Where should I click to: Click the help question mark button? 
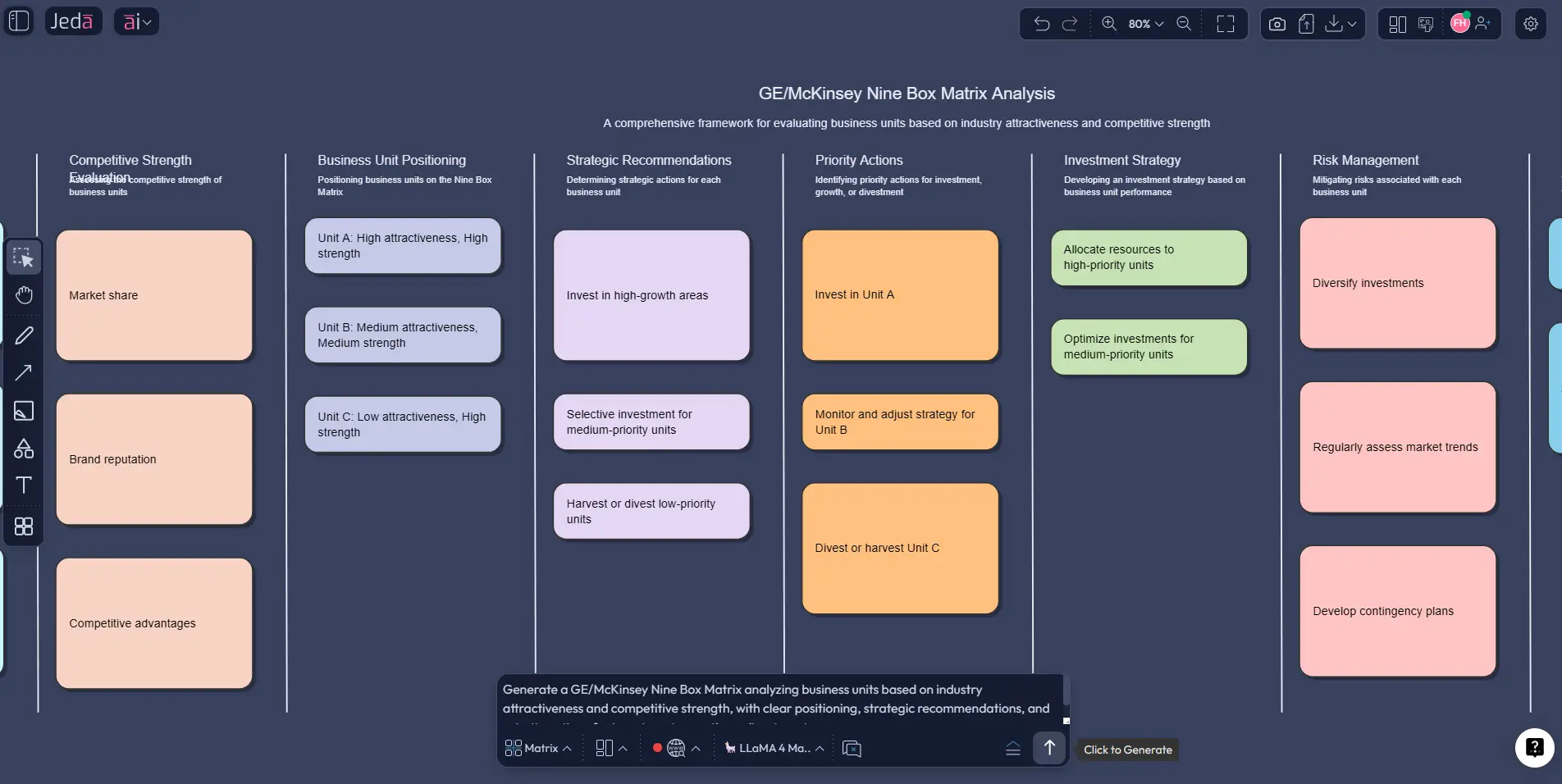point(1533,747)
